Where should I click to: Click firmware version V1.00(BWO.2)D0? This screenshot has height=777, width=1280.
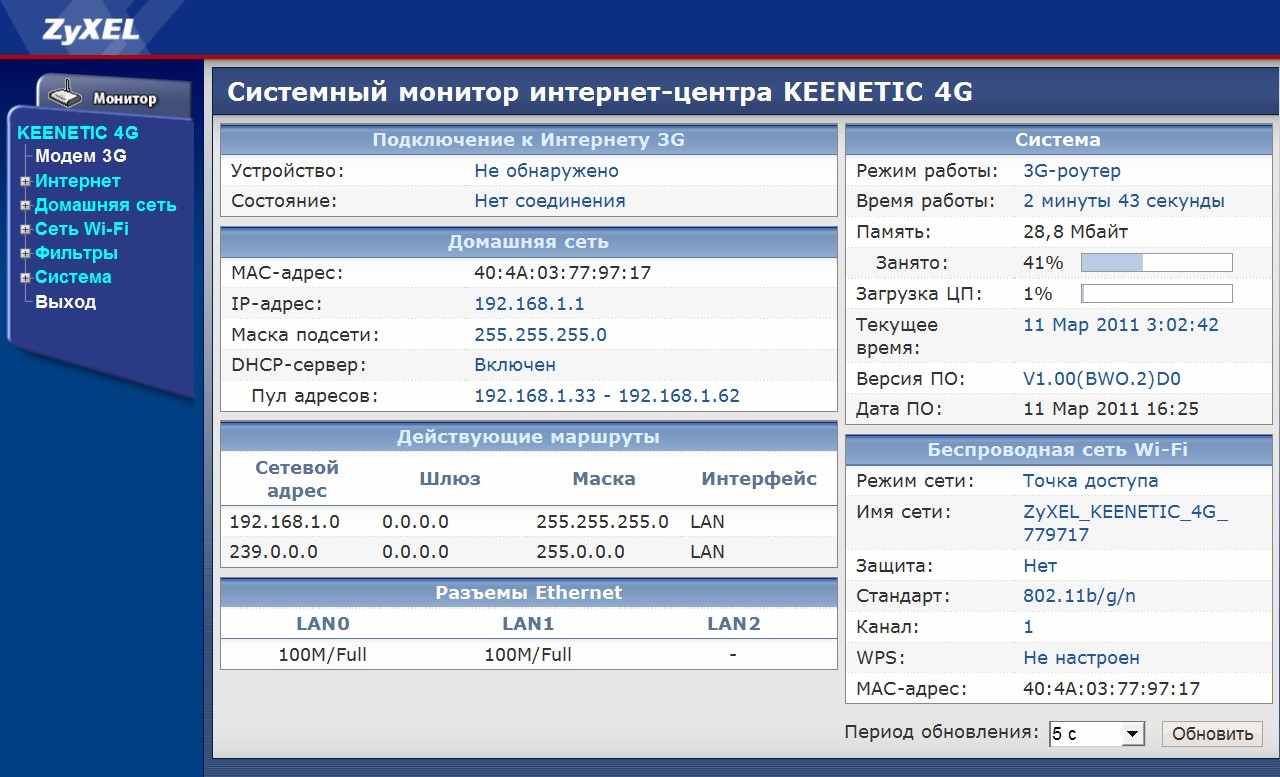1102,379
